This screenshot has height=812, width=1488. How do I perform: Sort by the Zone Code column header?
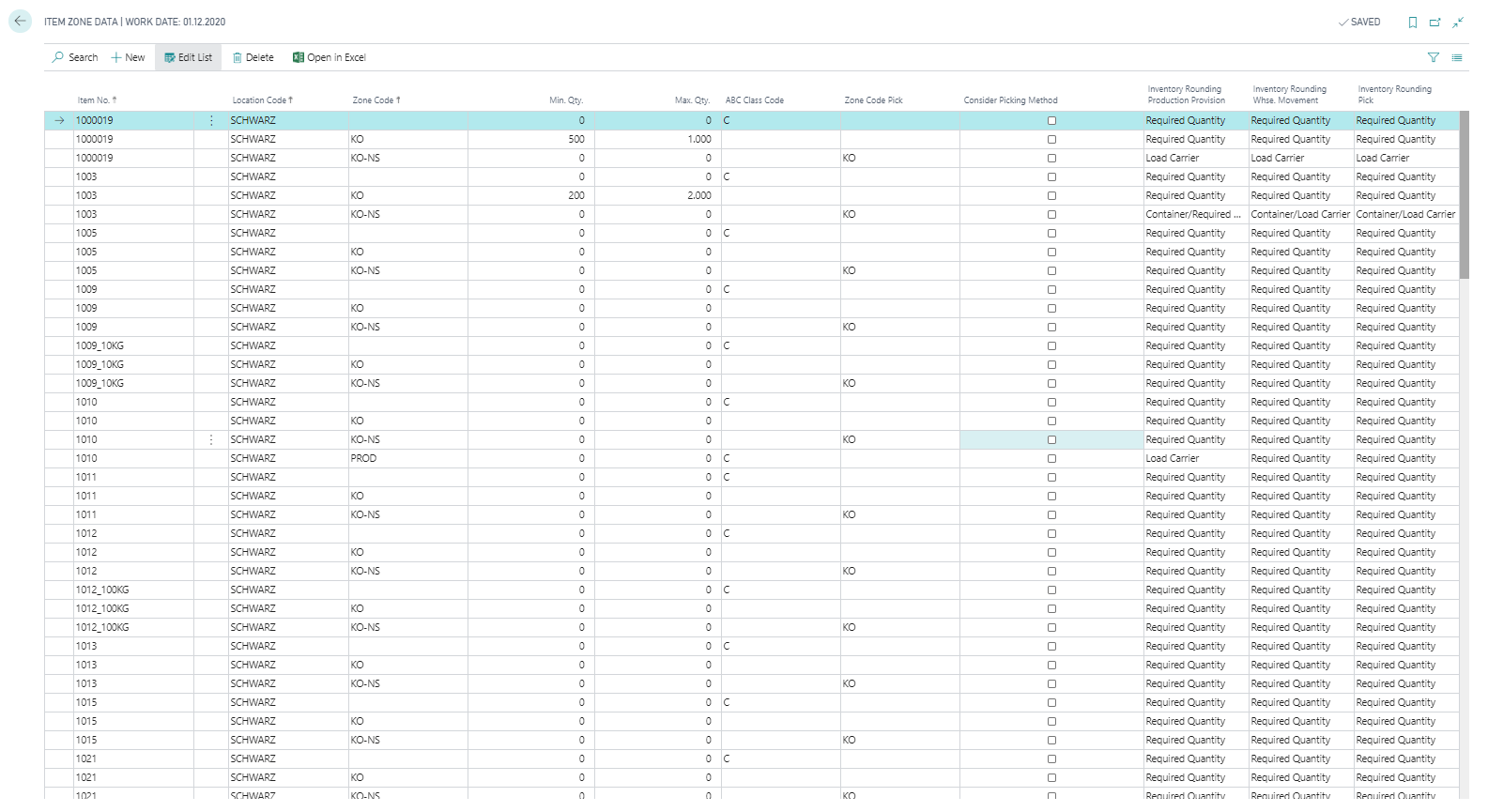(x=376, y=100)
